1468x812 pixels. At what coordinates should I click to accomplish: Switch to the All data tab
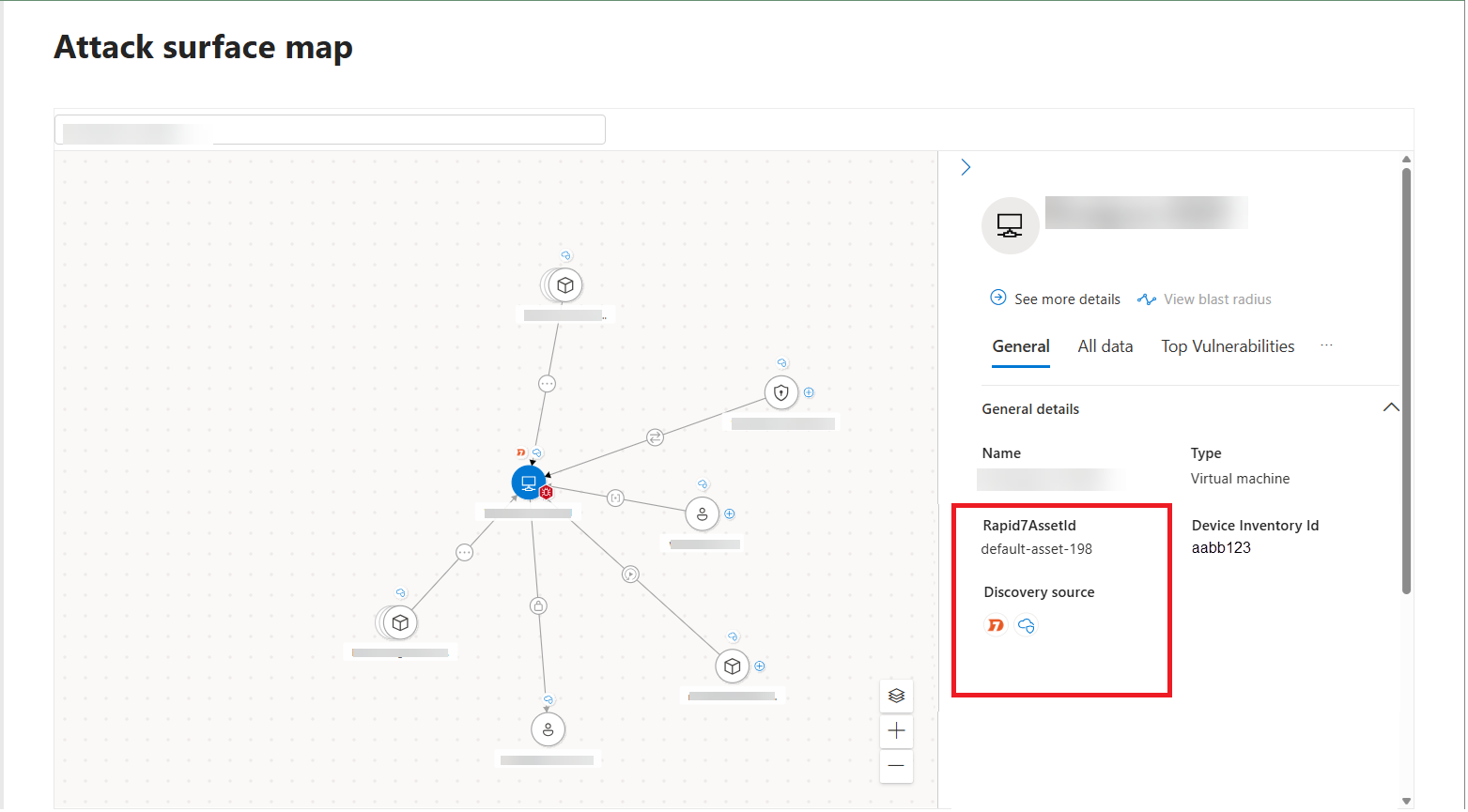click(1105, 346)
